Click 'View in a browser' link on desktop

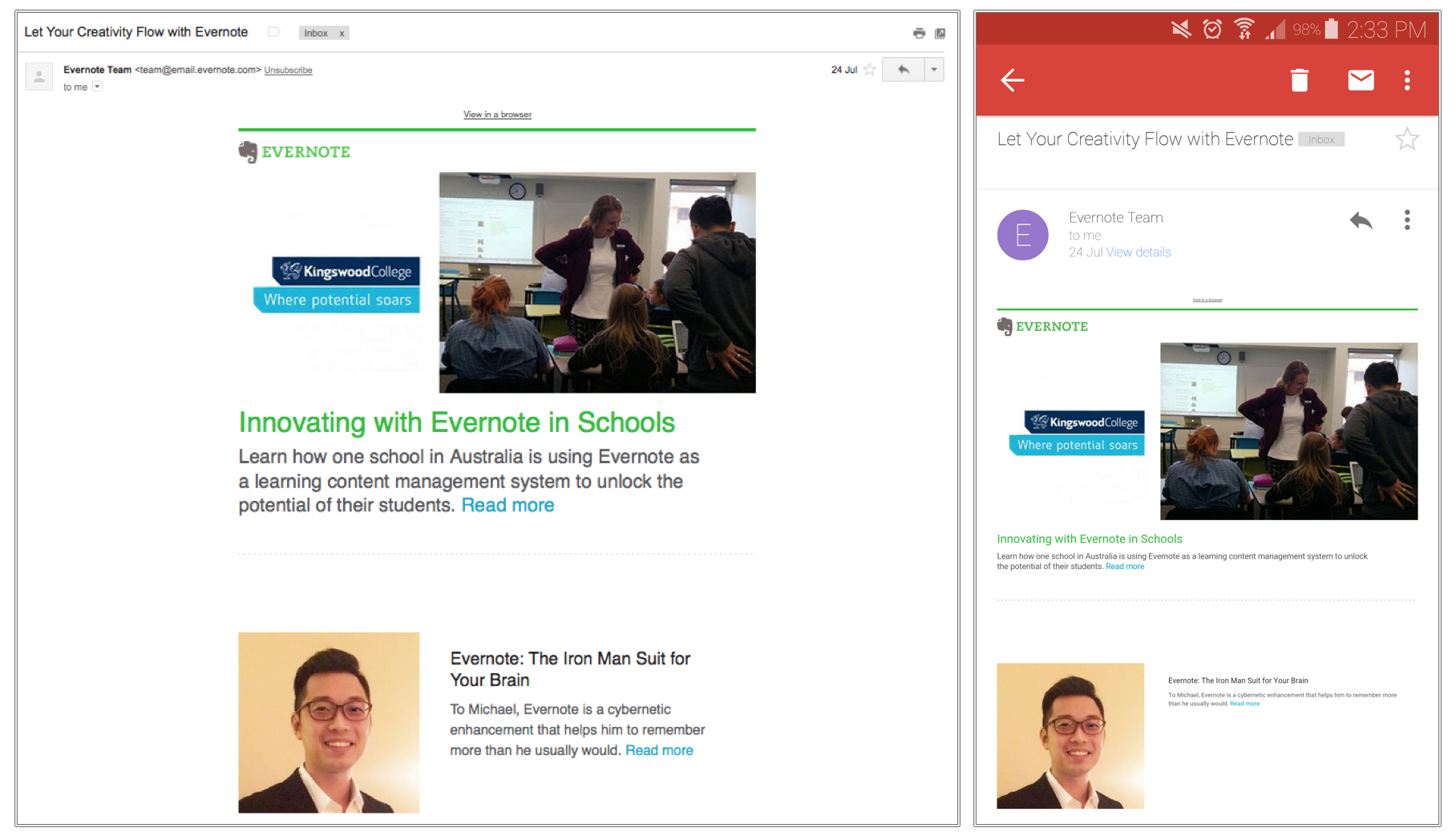tap(497, 115)
